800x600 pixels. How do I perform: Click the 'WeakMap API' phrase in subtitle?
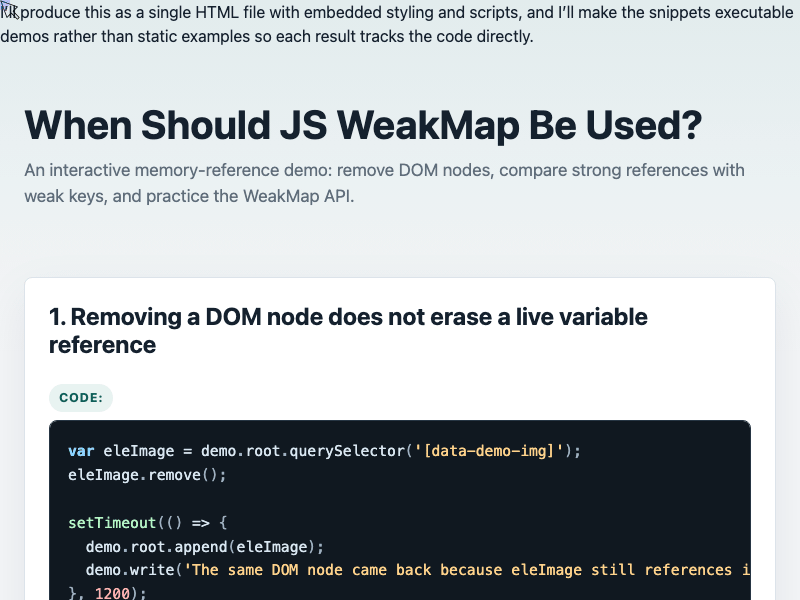(x=298, y=196)
